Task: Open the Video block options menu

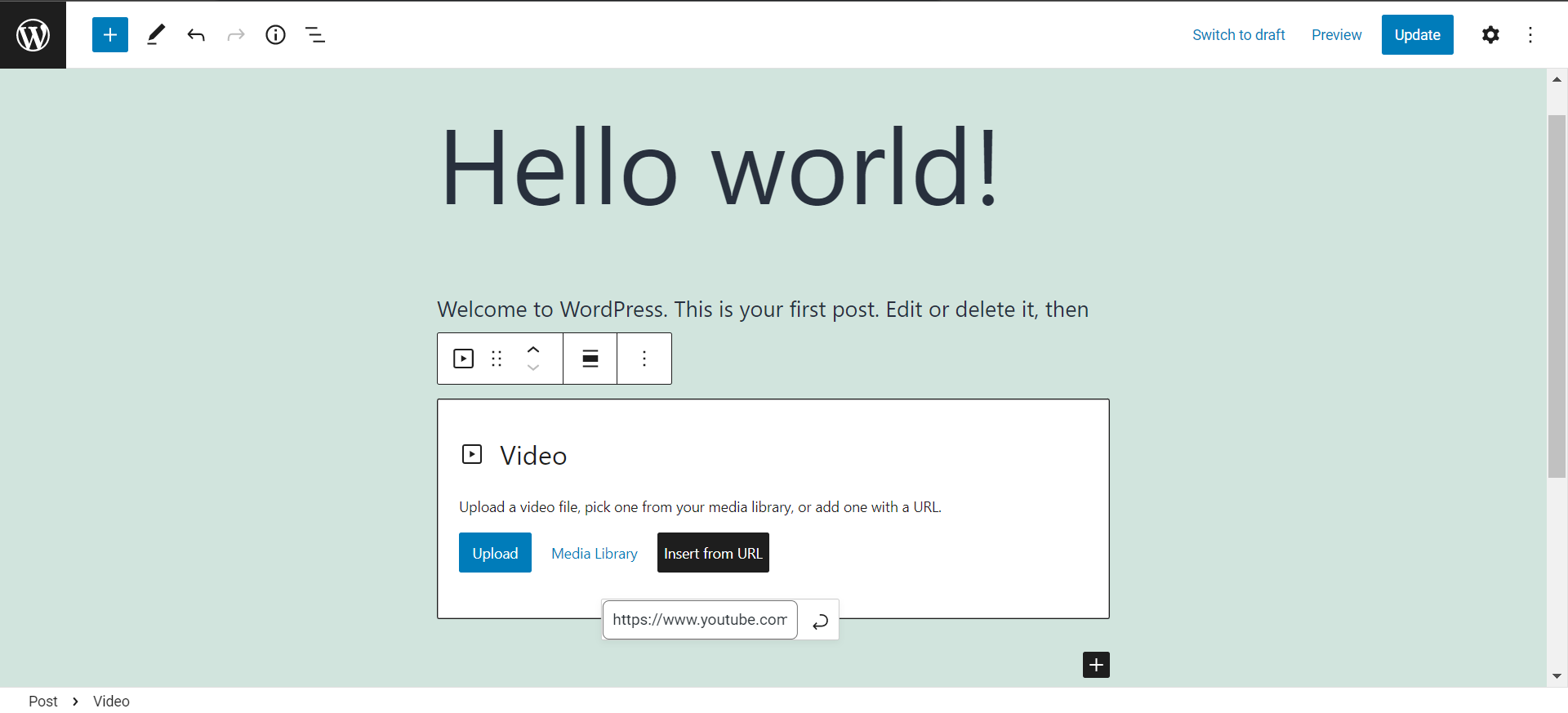Action: point(644,359)
